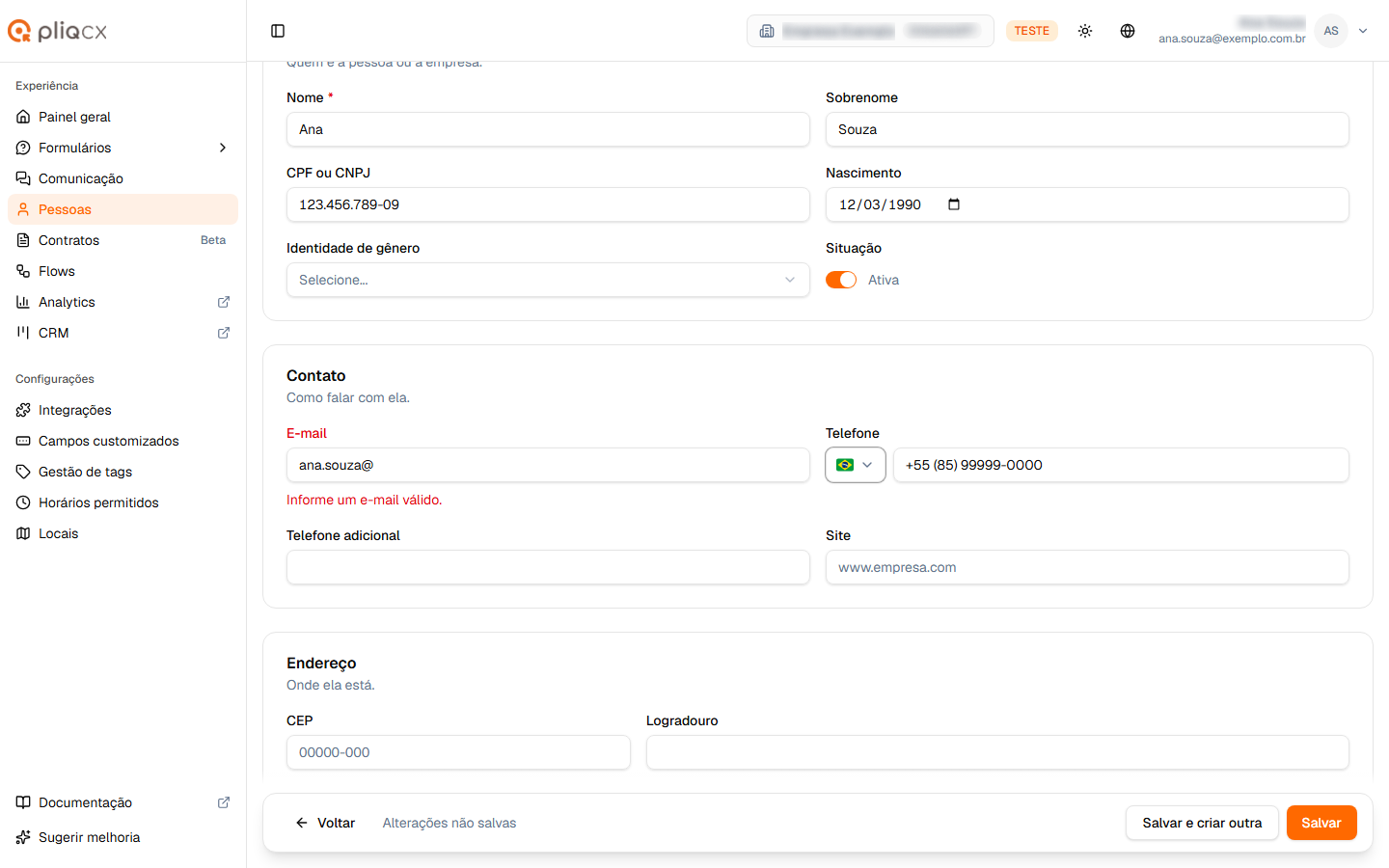Image resolution: width=1389 pixels, height=868 pixels.
Task: Open the user account menu chevron
Action: [x=1363, y=31]
